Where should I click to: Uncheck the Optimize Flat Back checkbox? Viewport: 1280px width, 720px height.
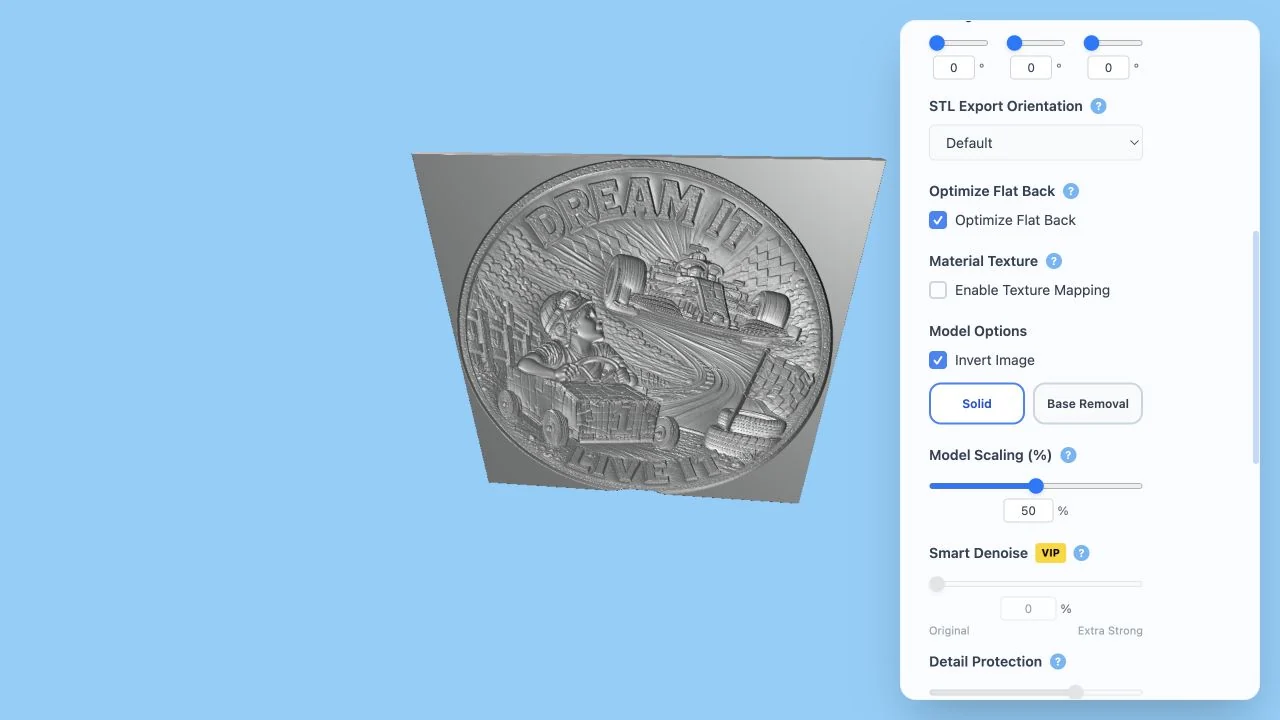click(x=938, y=220)
